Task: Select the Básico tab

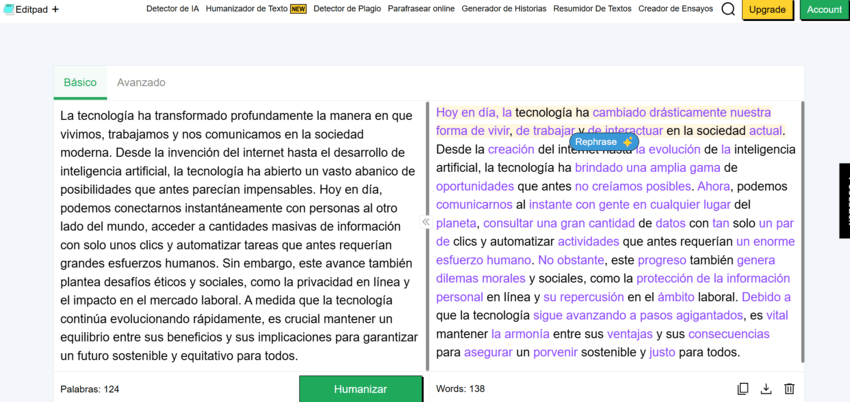Action: (80, 83)
